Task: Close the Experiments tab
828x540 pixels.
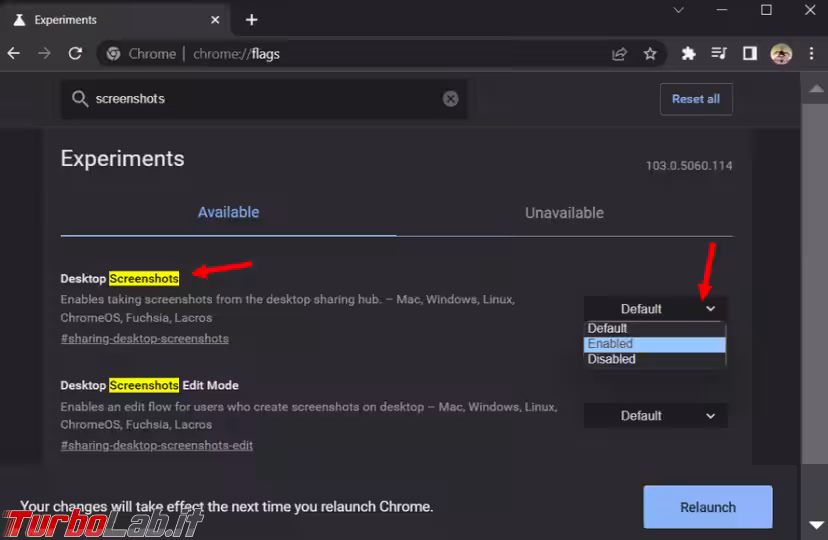Action: (215, 20)
